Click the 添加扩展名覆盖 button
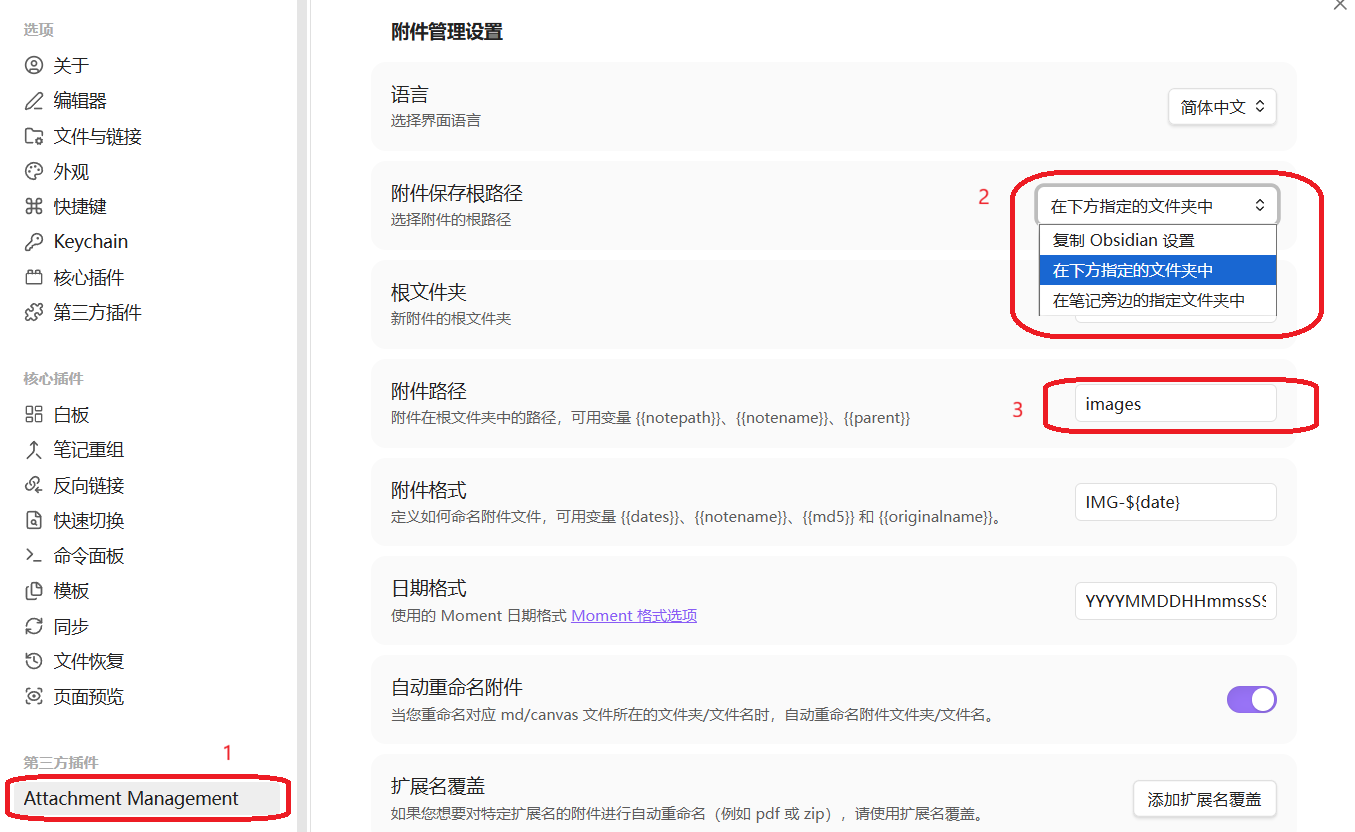1355x832 pixels. click(1204, 799)
